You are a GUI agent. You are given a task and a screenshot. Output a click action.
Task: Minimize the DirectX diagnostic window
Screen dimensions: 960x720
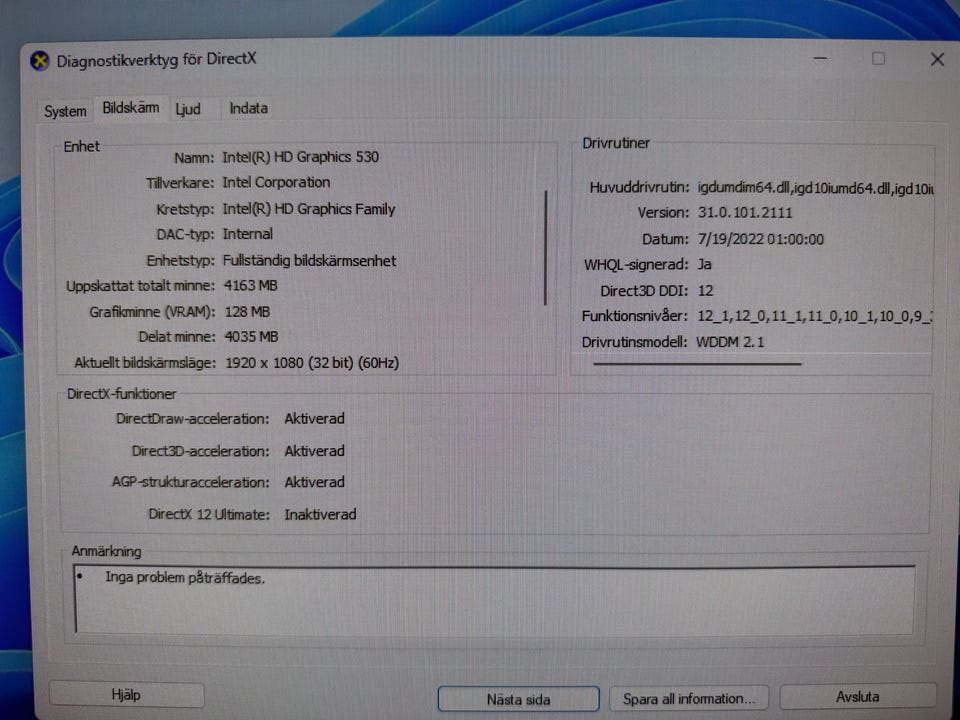pos(820,59)
